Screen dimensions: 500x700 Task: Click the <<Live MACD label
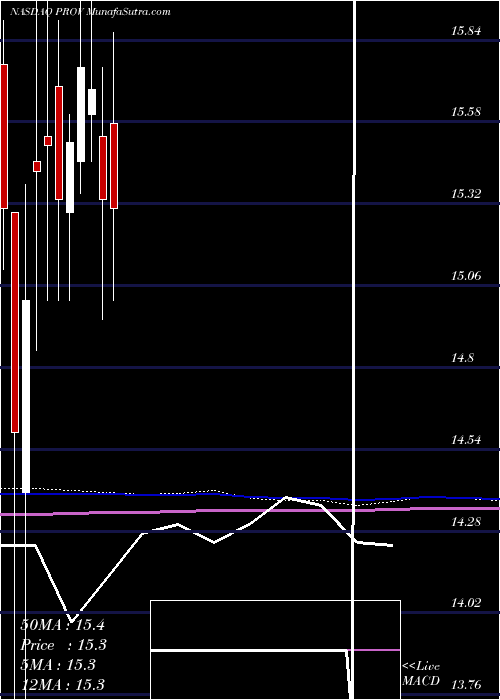[x=421, y=674]
